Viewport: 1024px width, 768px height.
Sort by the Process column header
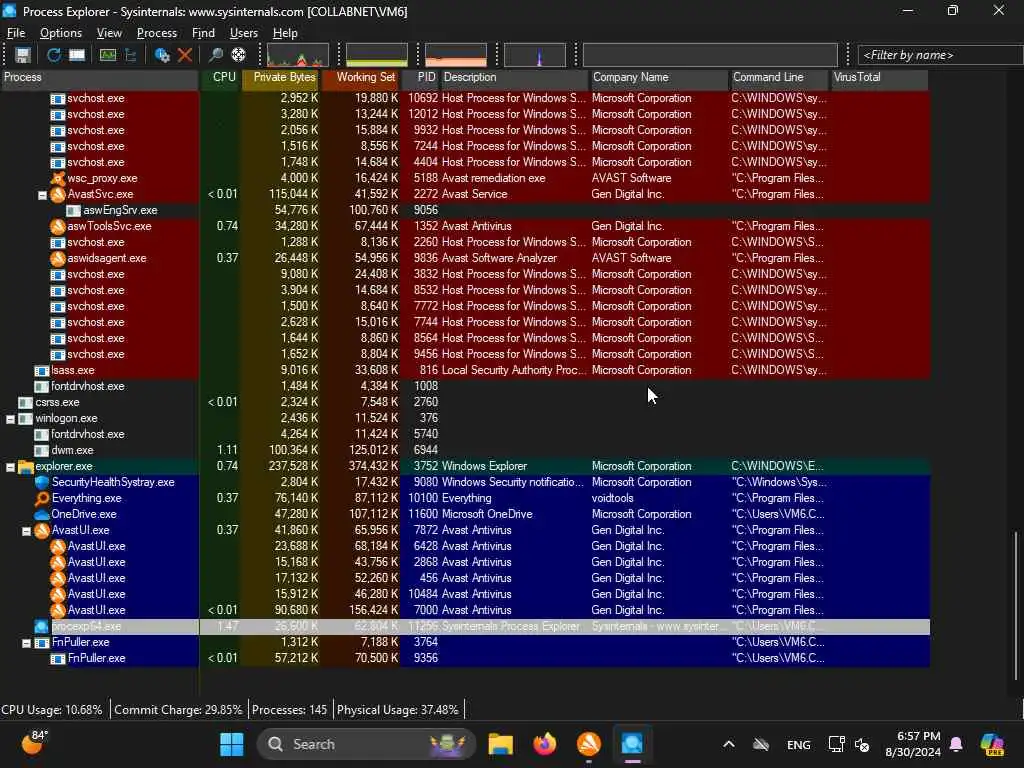coord(99,77)
